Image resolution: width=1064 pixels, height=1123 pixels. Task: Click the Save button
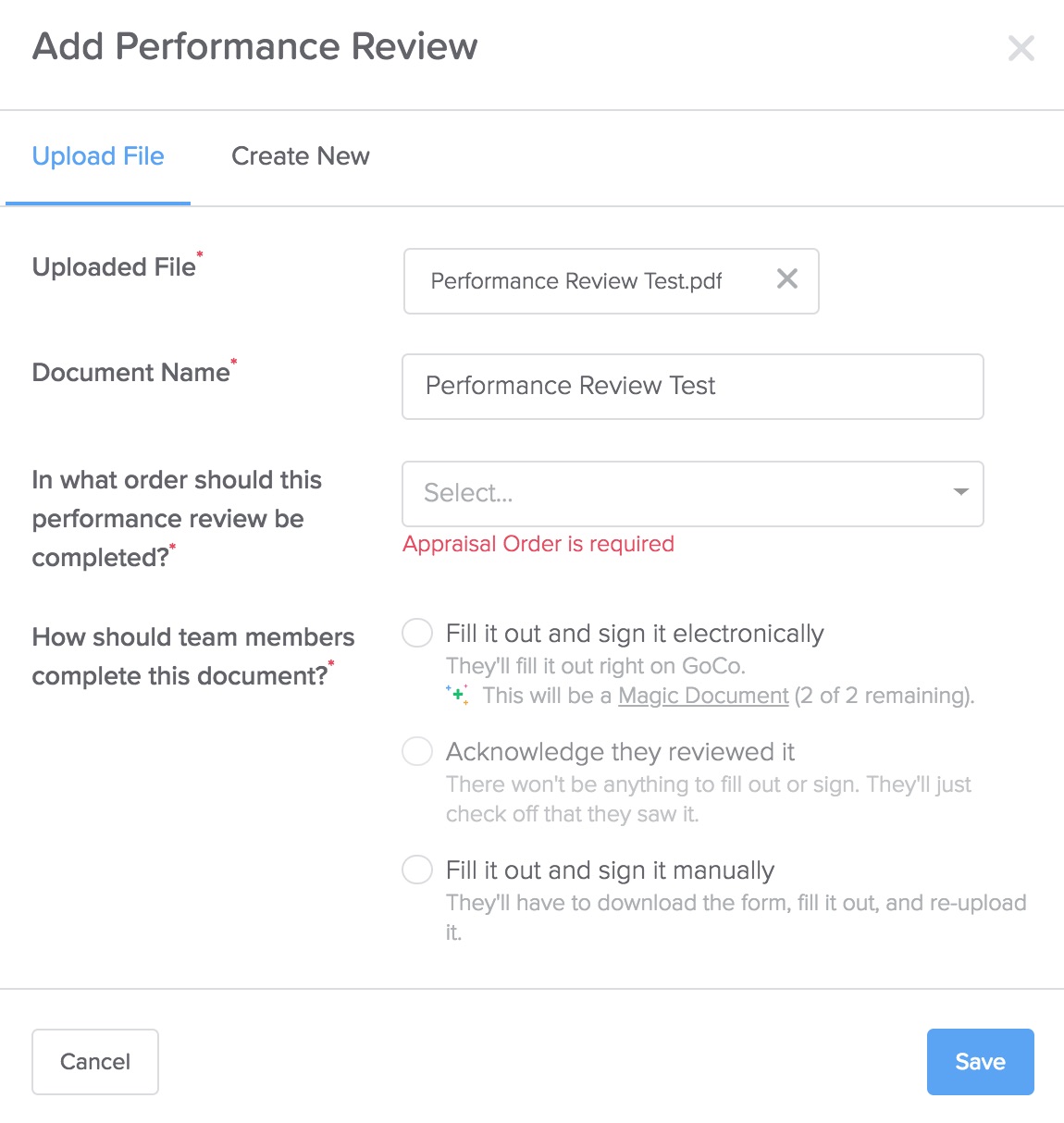click(980, 1062)
